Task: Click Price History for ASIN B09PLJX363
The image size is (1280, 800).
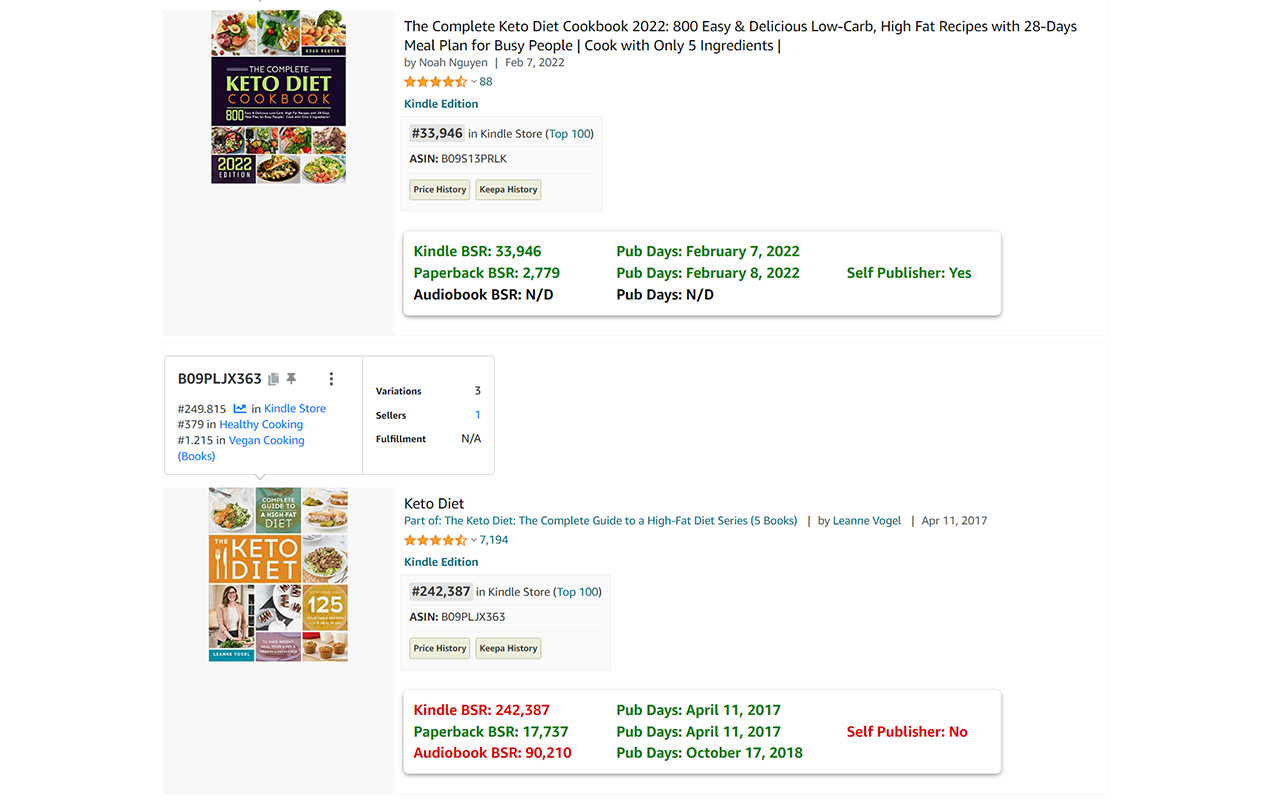Action: pos(440,648)
